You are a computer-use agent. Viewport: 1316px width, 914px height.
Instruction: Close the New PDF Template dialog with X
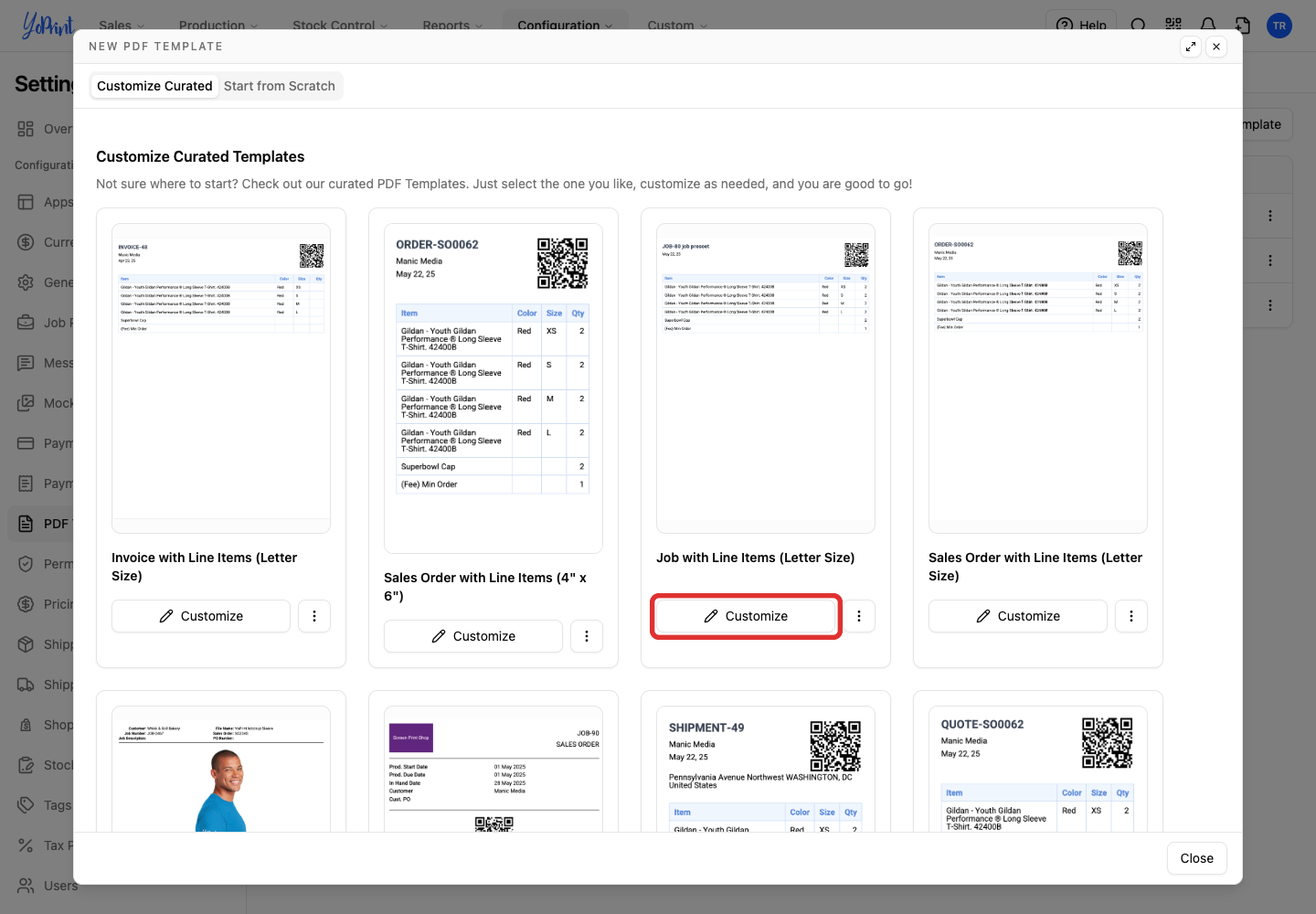click(1216, 47)
